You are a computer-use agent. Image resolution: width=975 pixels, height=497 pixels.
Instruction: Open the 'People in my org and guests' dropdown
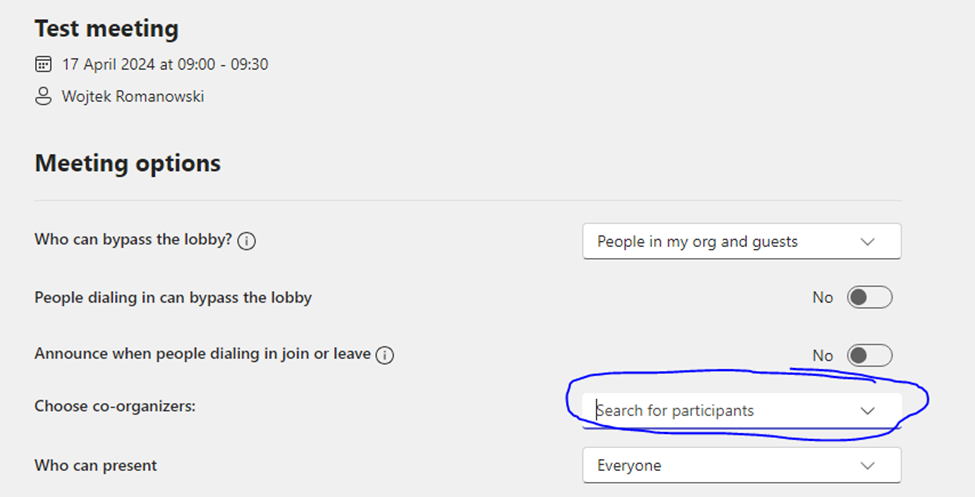click(x=741, y=241)
